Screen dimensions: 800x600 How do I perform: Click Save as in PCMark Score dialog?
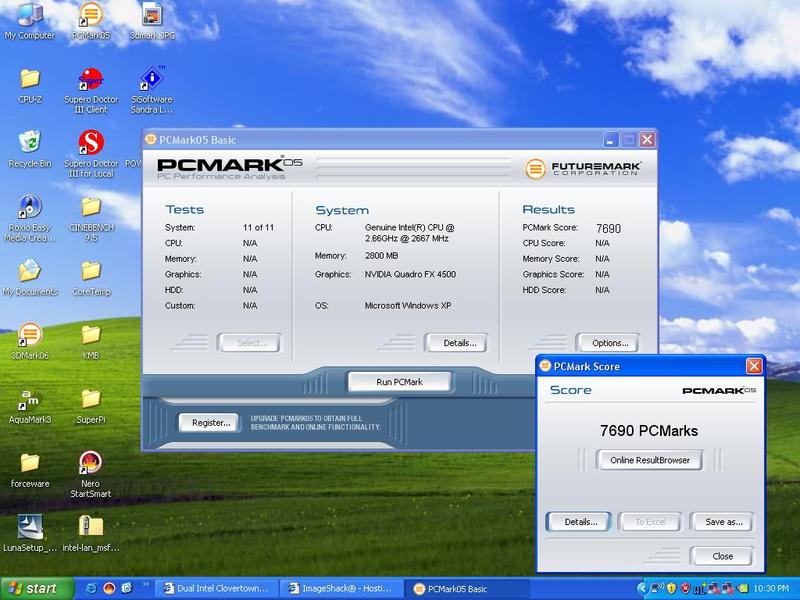tap(721, 521)
